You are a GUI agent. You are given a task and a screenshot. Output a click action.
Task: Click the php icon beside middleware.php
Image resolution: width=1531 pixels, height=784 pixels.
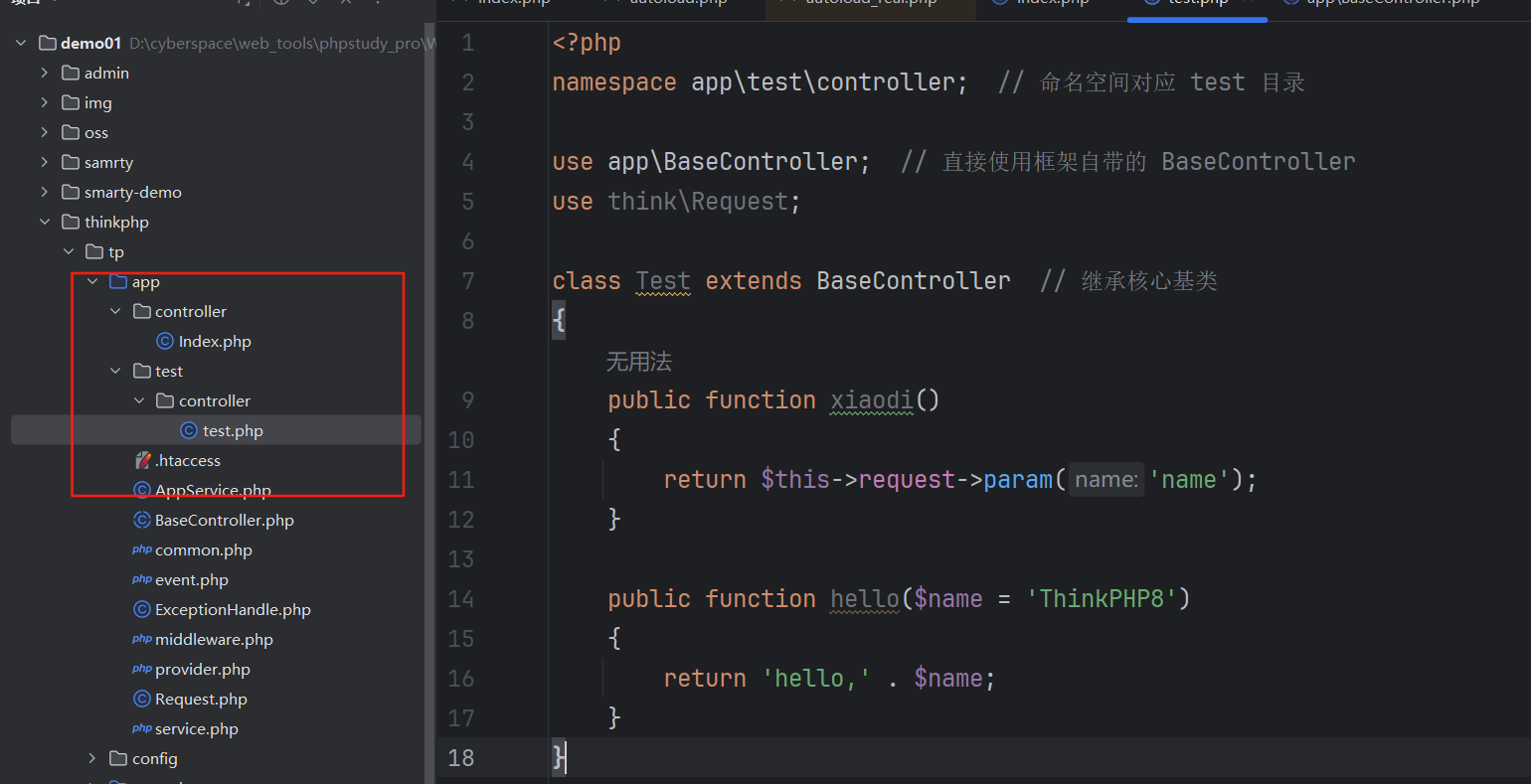pos(142,639)
